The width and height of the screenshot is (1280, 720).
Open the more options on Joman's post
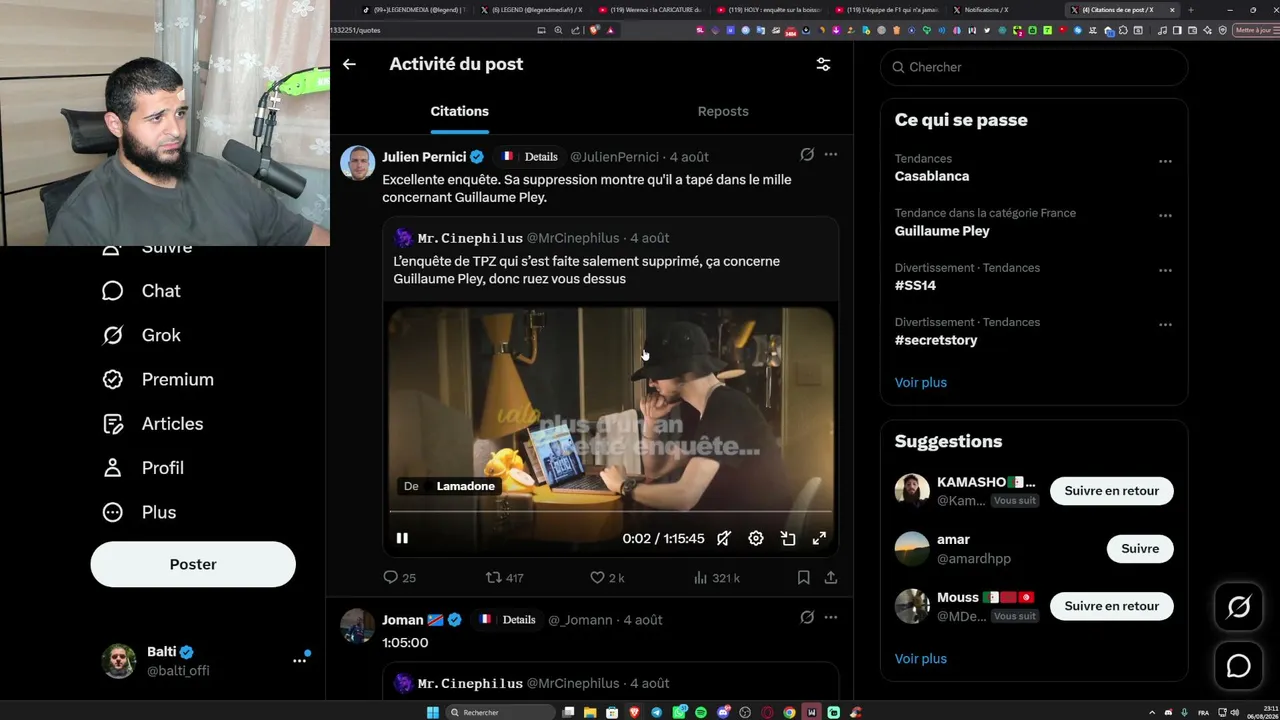tap(831, 618)
